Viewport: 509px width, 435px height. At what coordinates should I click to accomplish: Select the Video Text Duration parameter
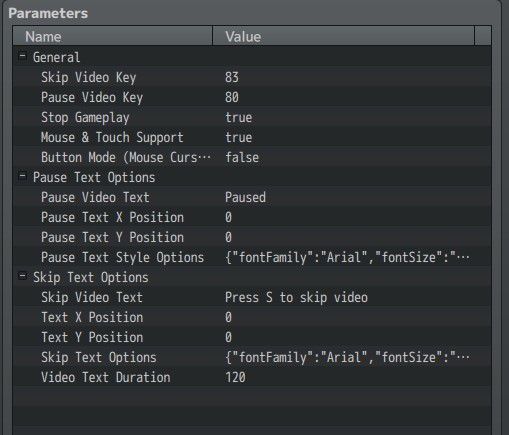tap(106, 377)
